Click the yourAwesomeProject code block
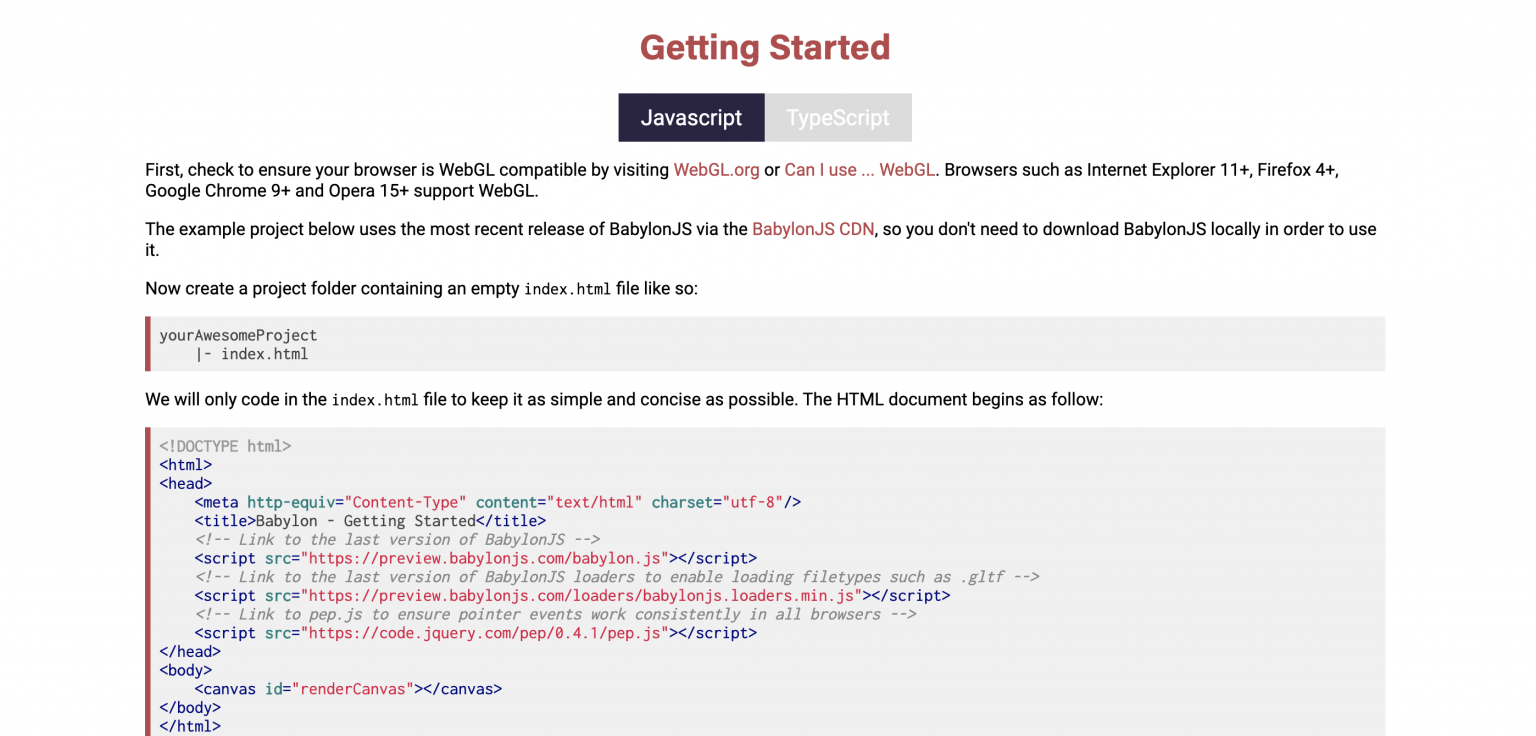 (x=238, y=335)
